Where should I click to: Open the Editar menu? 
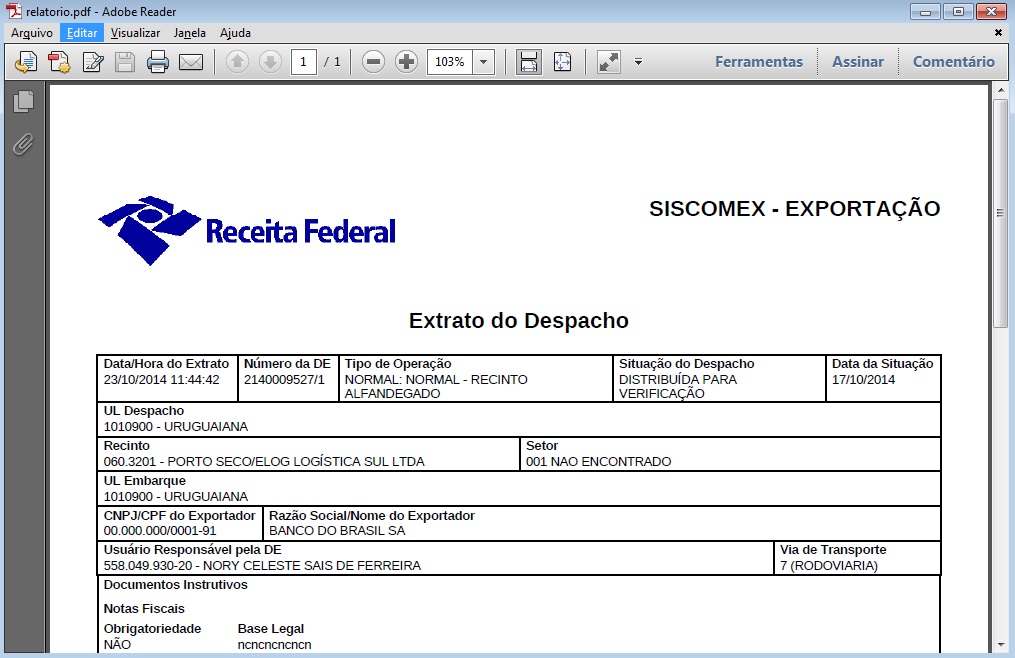[x=82, y=33]
